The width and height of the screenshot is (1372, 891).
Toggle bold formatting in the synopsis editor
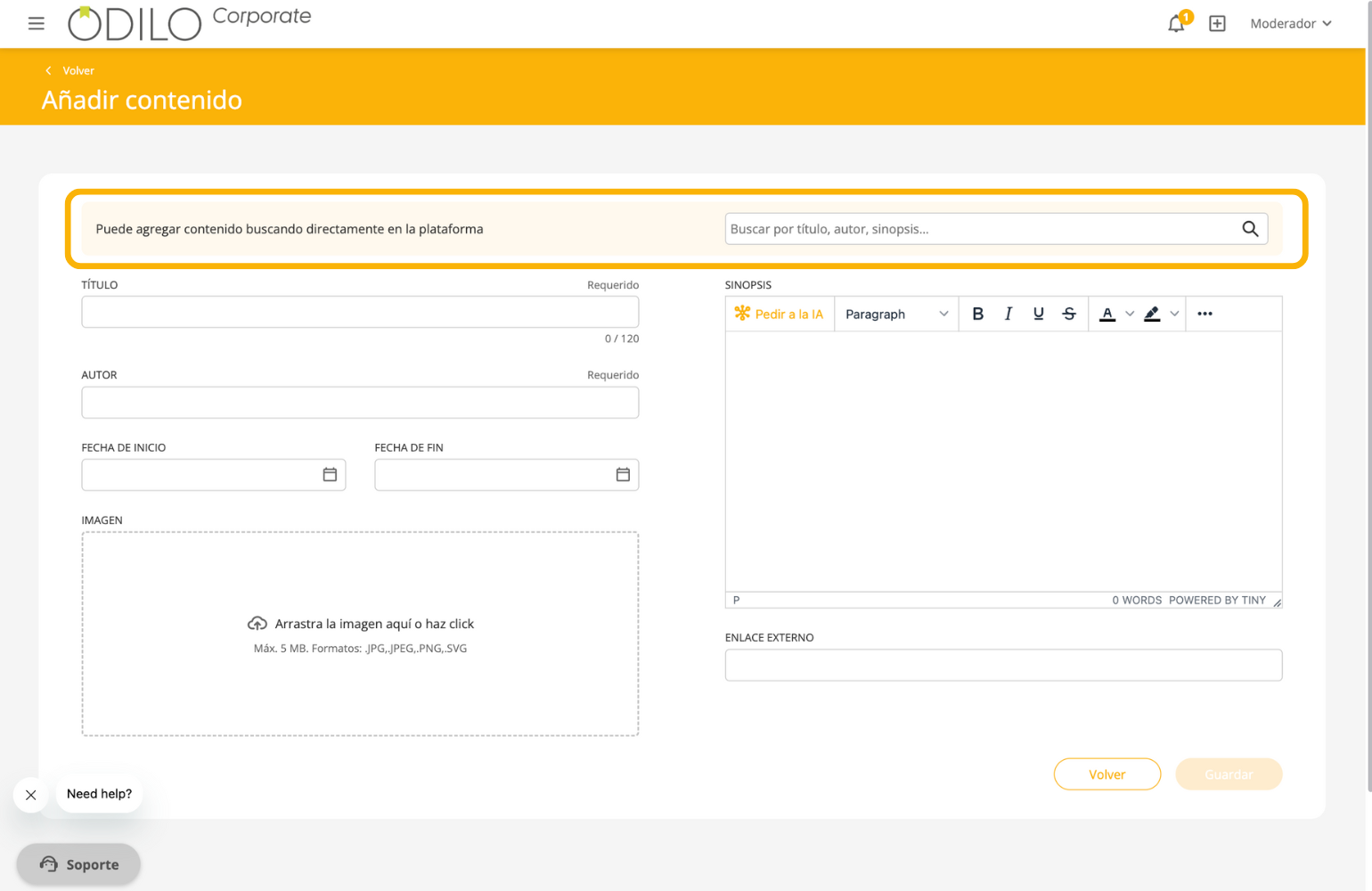tap(977, 314)
